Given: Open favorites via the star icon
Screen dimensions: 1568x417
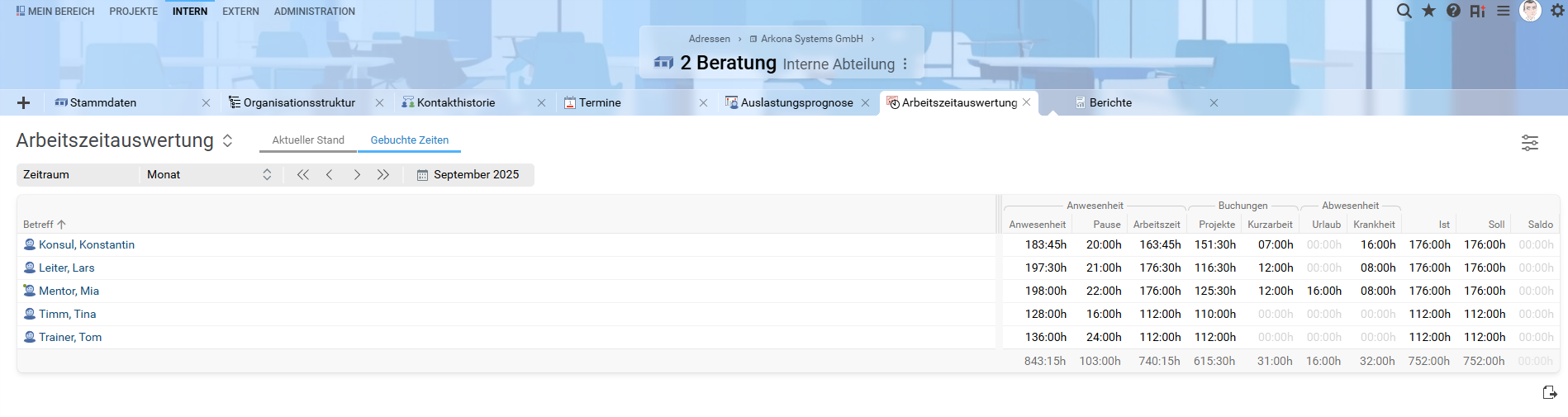Looking at the screenshot, I should point(1428,11).
